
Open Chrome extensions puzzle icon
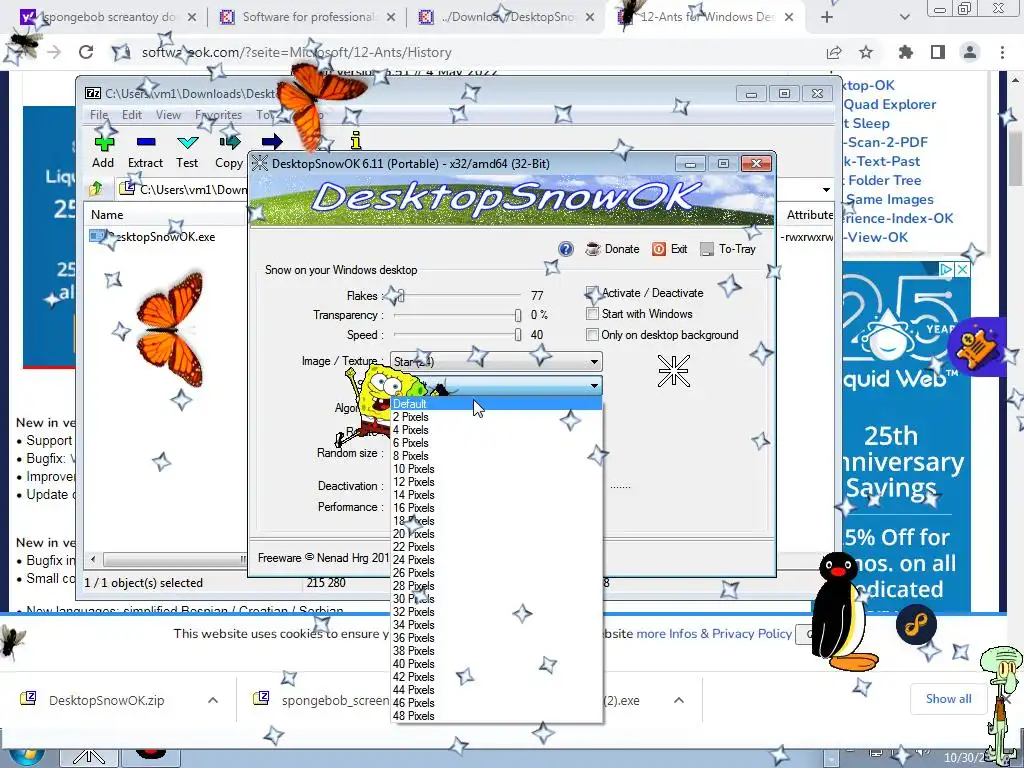coord(906,52)
